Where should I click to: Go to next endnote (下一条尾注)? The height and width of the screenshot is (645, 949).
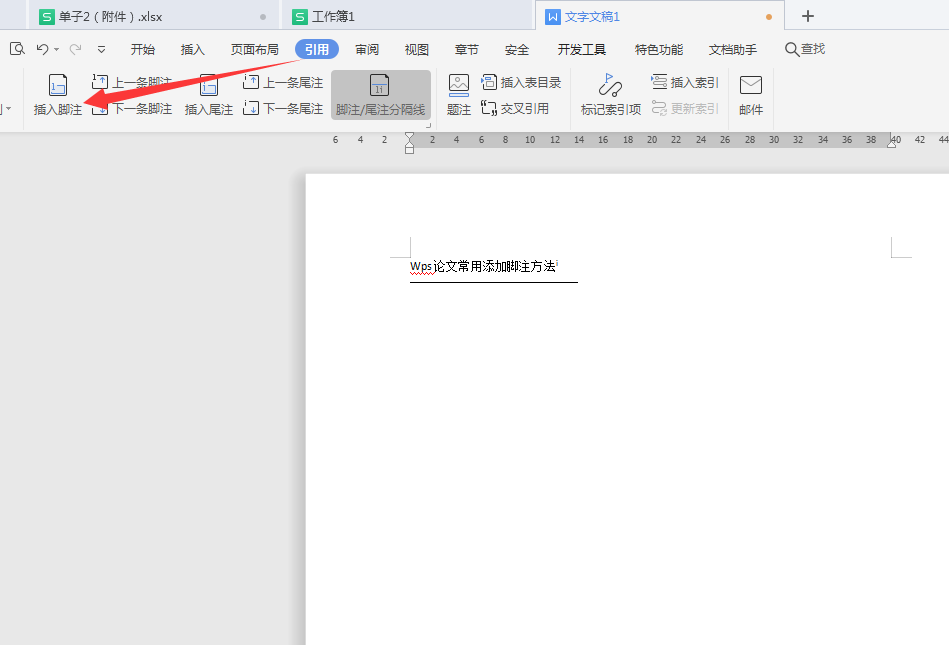pos(283,108)
